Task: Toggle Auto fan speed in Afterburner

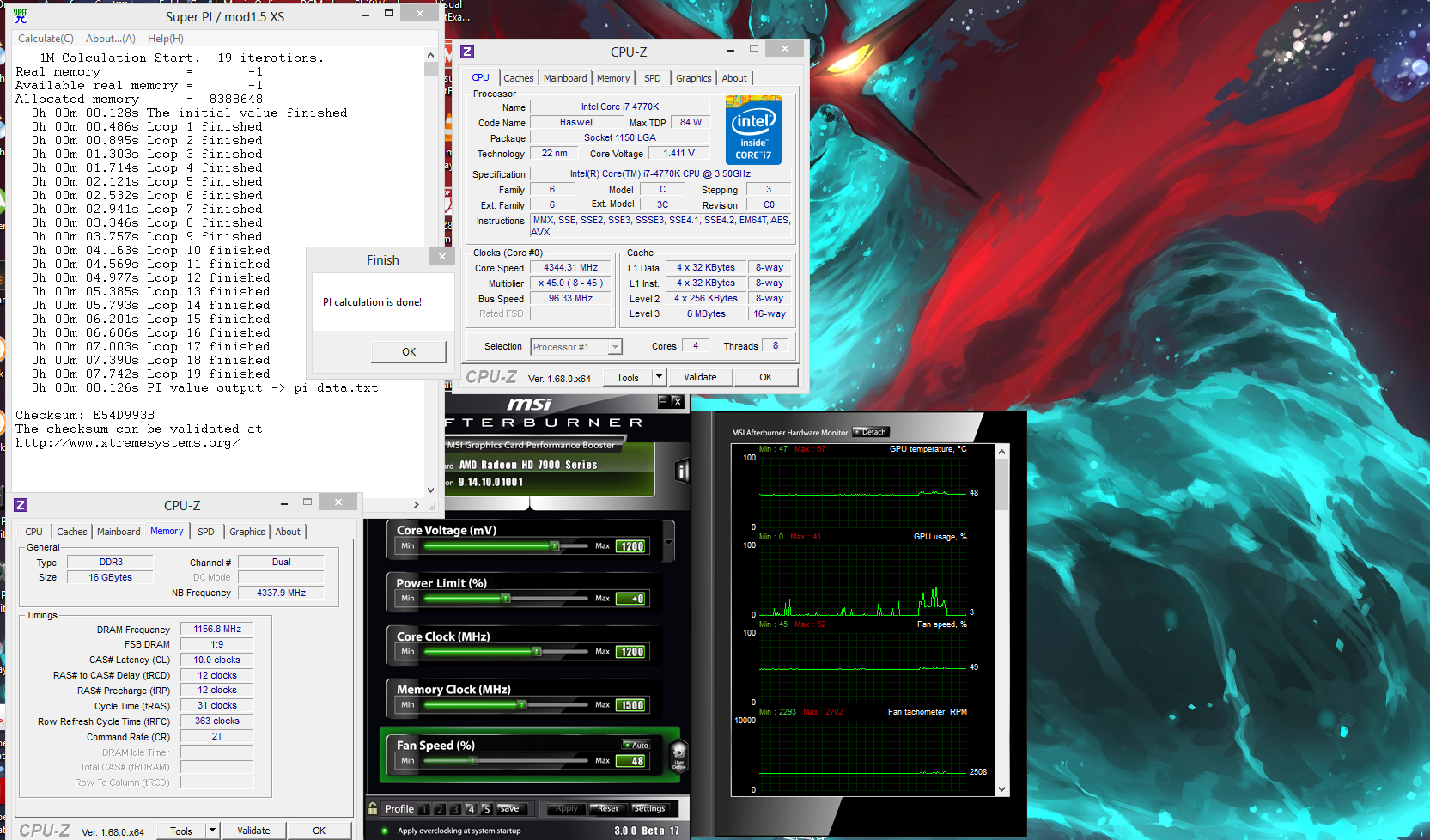Action: coord(636,745)
